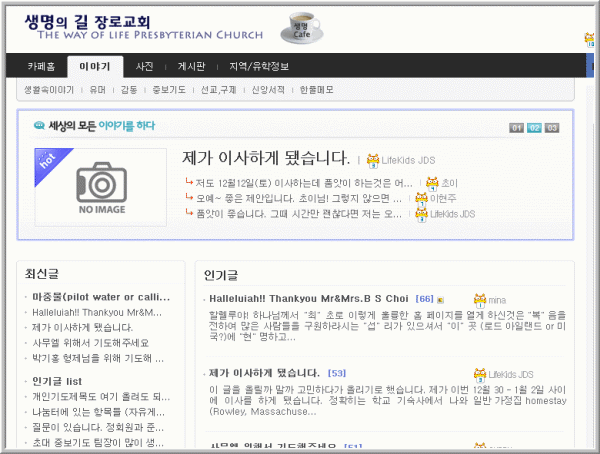Open the 인기글 list heading link
The height and width of the screenshot is (454, 600).
57,381
